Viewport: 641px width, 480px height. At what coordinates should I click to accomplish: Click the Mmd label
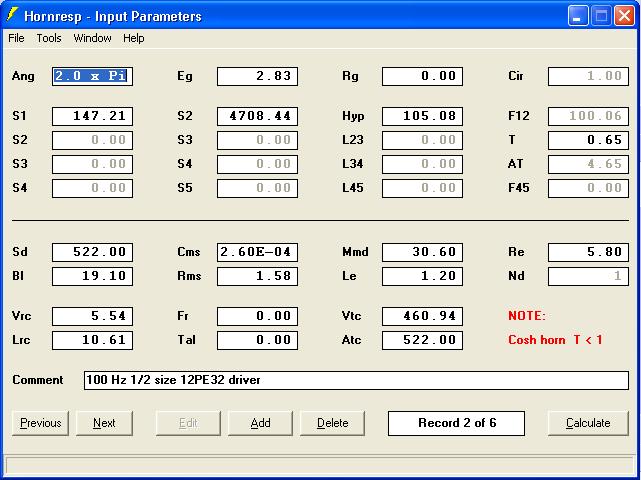[x=355, y=252]
